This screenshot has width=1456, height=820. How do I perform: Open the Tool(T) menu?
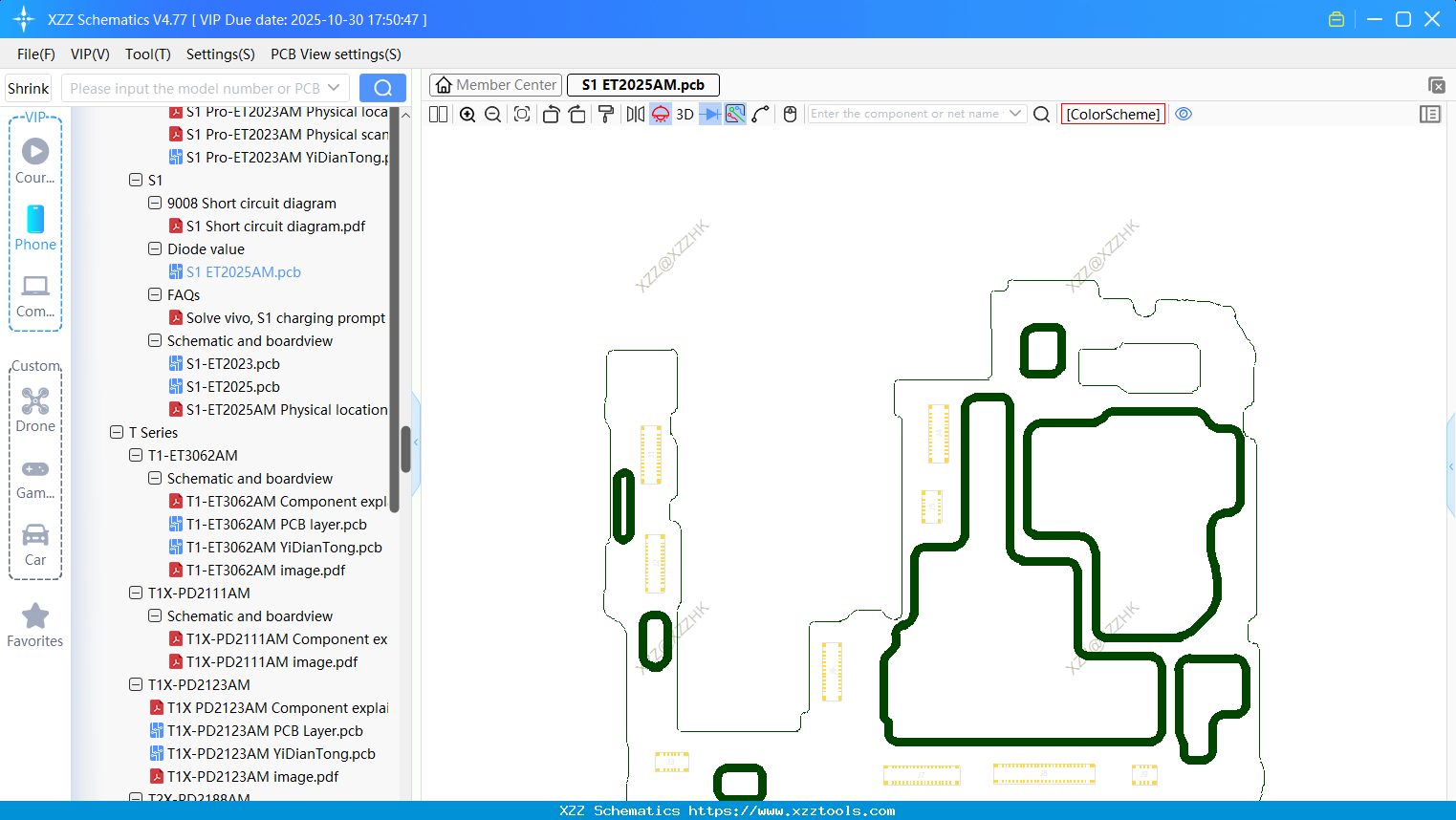tap(148, 54)
